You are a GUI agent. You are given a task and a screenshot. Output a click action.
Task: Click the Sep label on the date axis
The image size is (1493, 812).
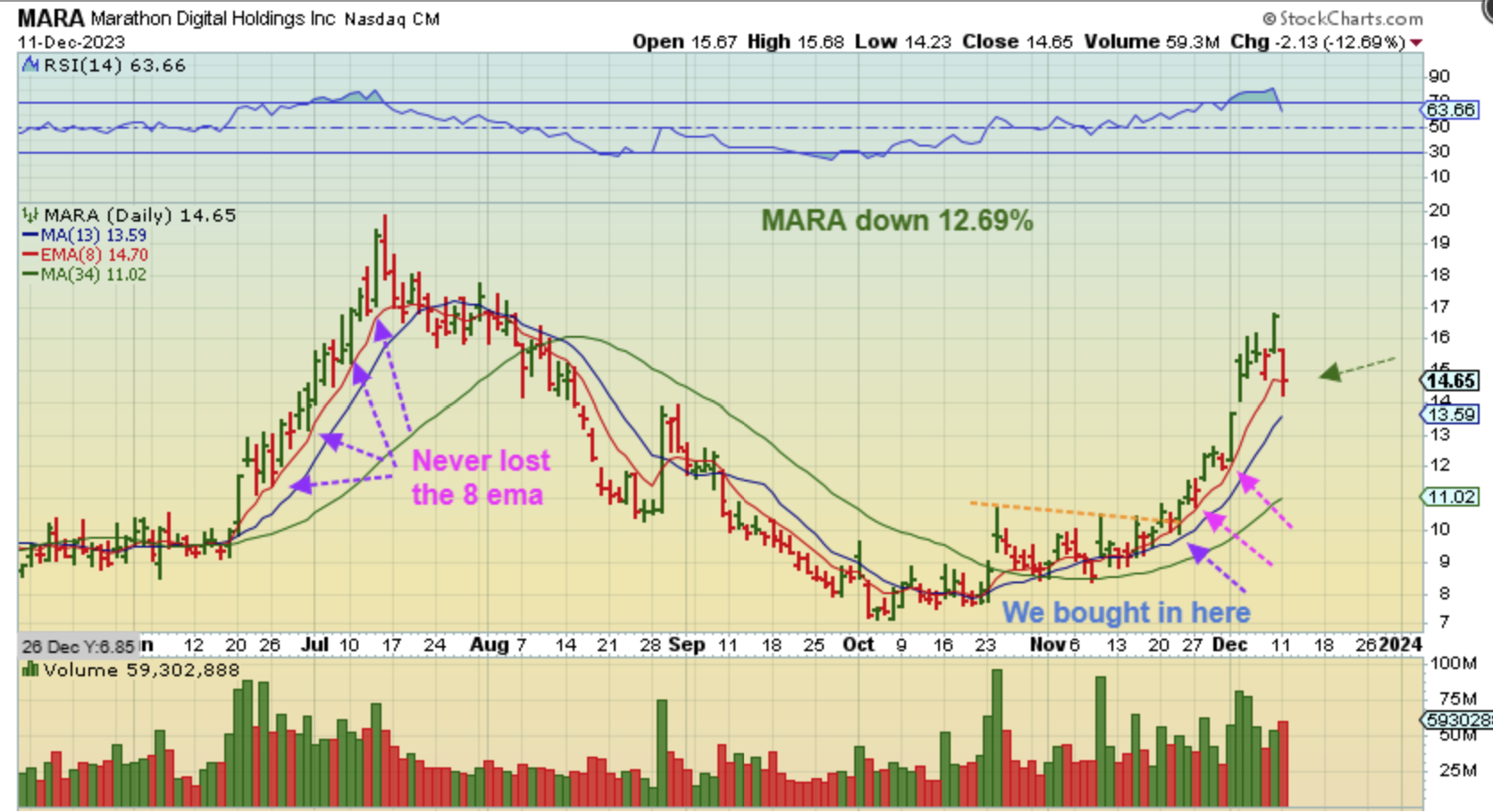coord(686,645)
